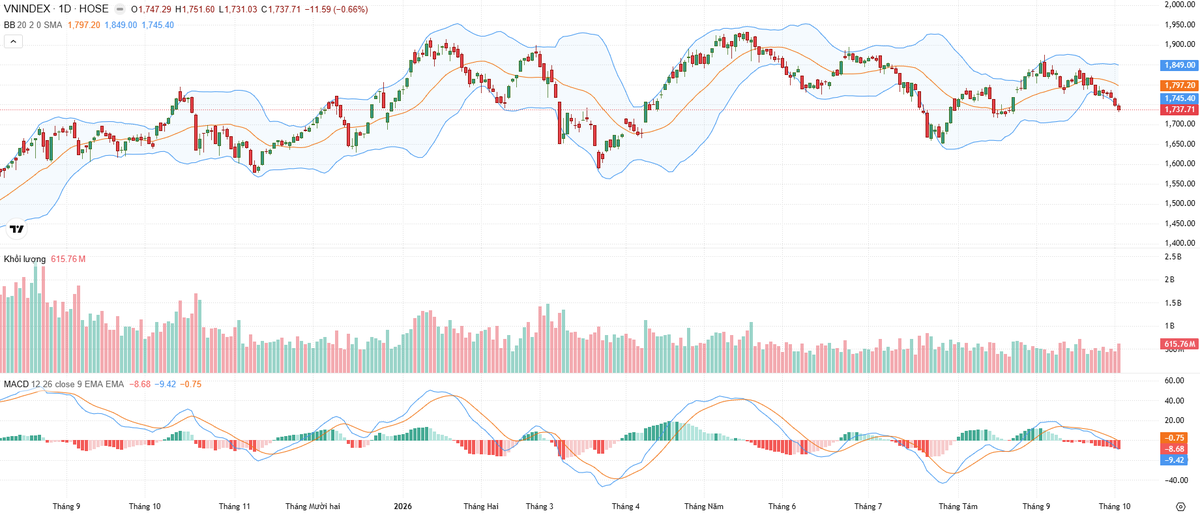
Task: Click the low price L1,731.03
Action: point(237,9)
